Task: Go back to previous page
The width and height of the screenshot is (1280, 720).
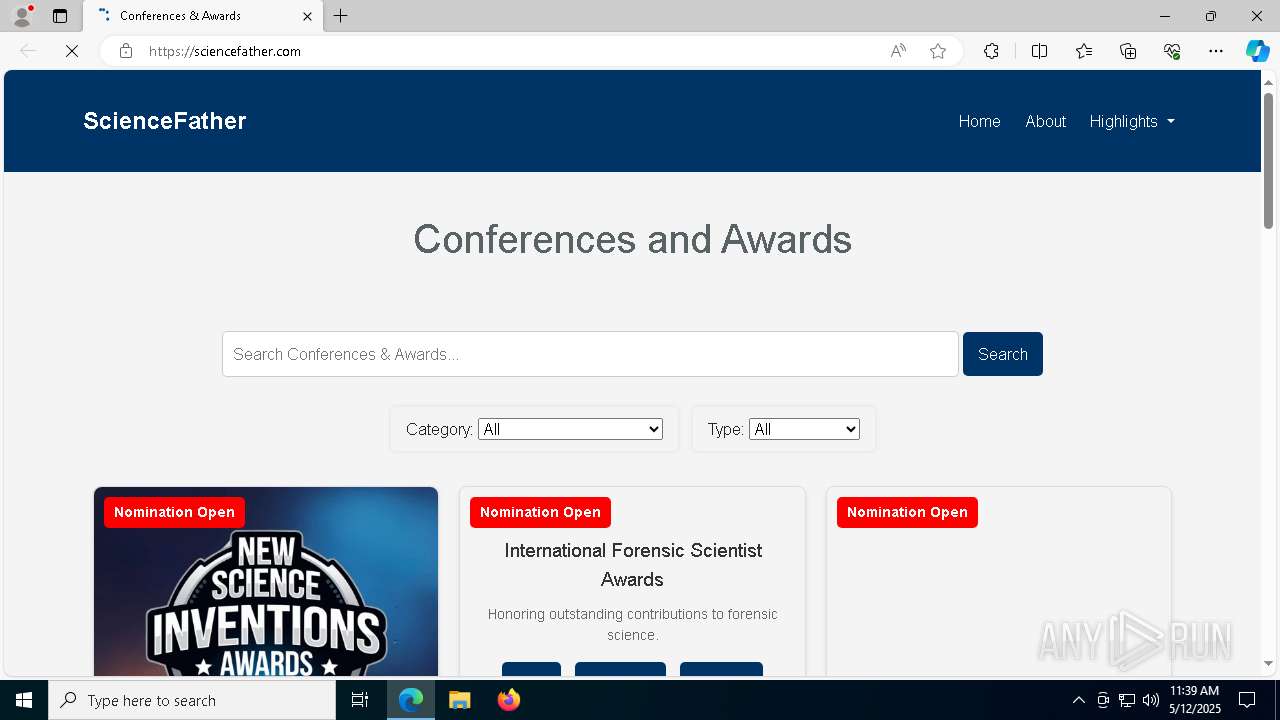Action: coord(28,51)
